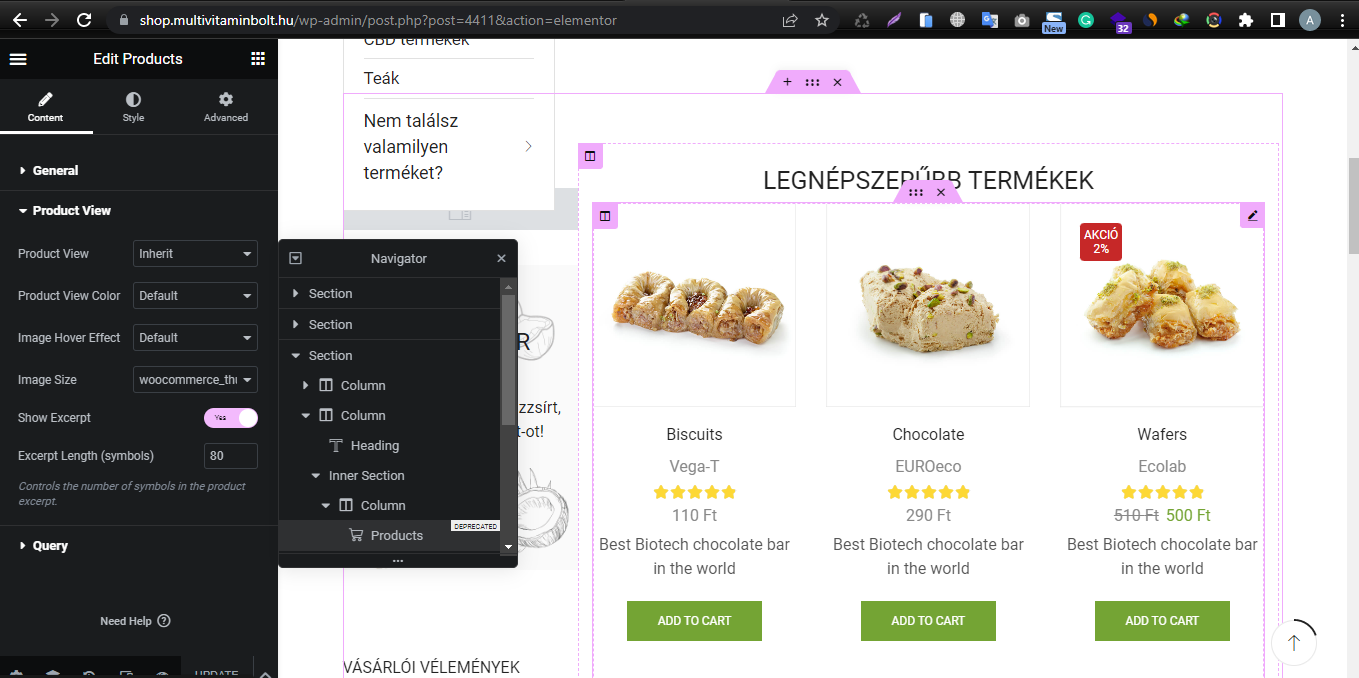Click the Need Help question icon
Image resolution: width=1359 pixels, height=678 pixels.
(164, 621)
